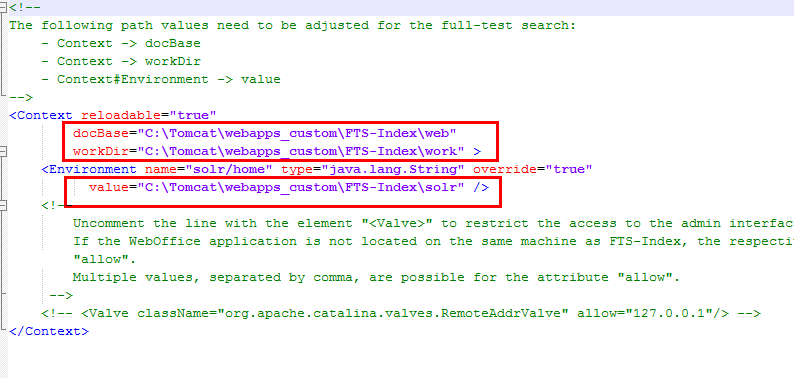Click the comment text "- Context -> workDir"
794x378 pixels.
121,61
